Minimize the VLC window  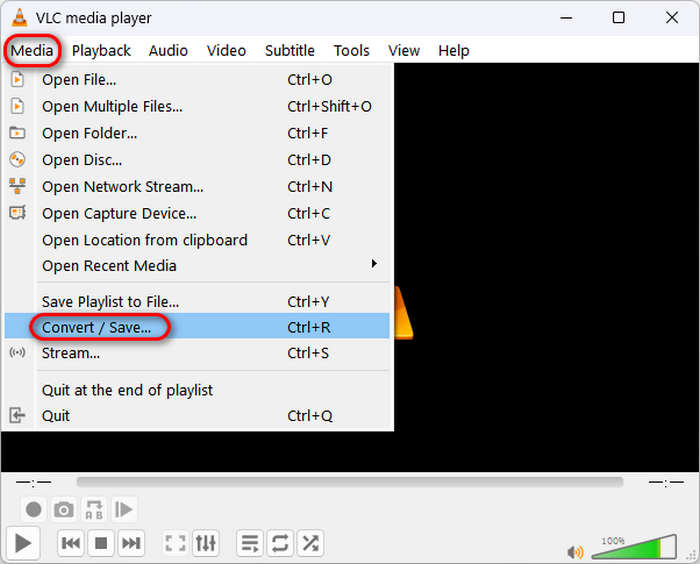point(566,18)
